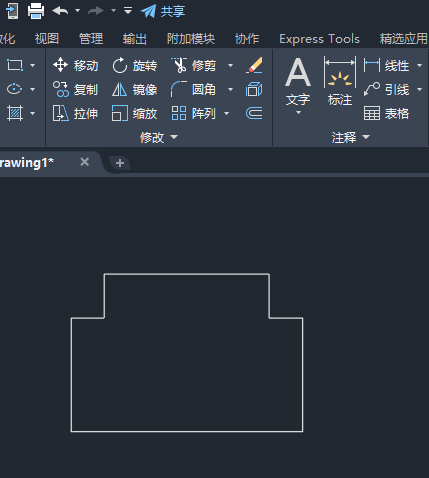Expand the Rectangle tool dropdown arrow
The height and width of the screenshot is (478, 429).
(32, 65)
